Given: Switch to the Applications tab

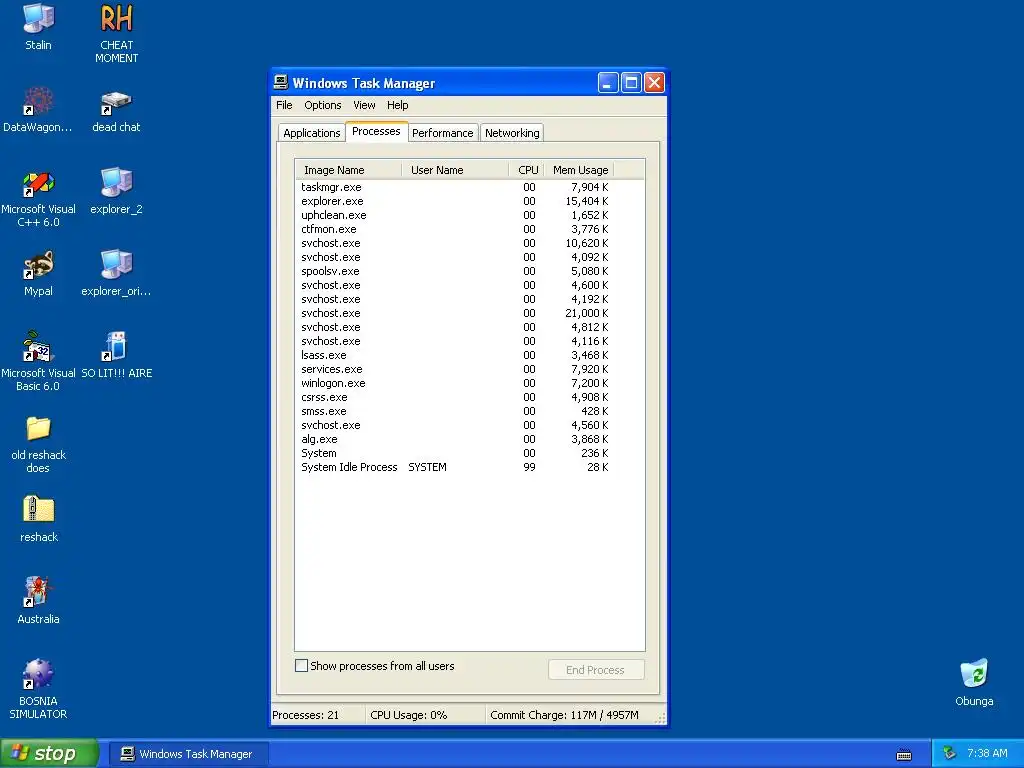Looking at the screenshot, I should (x=312, y=133).
